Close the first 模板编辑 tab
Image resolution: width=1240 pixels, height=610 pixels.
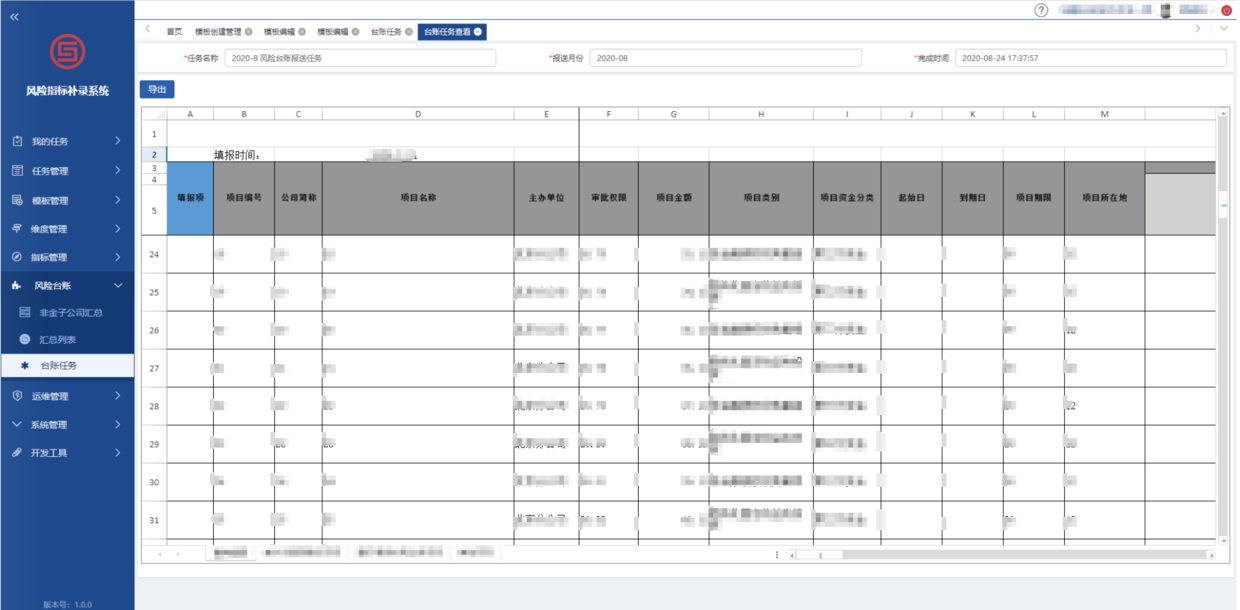[x=302, y=32]
